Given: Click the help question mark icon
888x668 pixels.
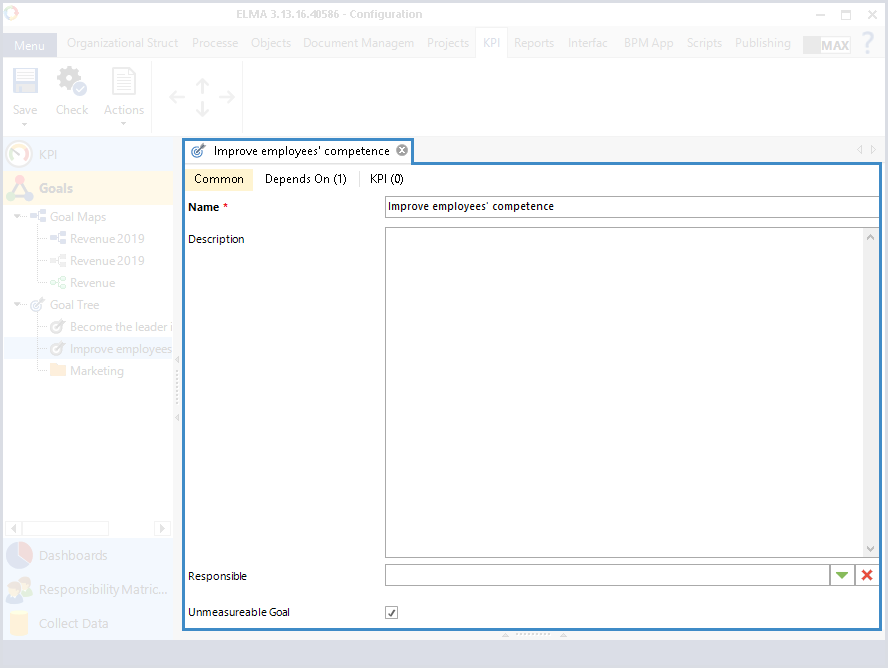Looking at the screenshot, I should click(867, 43).
